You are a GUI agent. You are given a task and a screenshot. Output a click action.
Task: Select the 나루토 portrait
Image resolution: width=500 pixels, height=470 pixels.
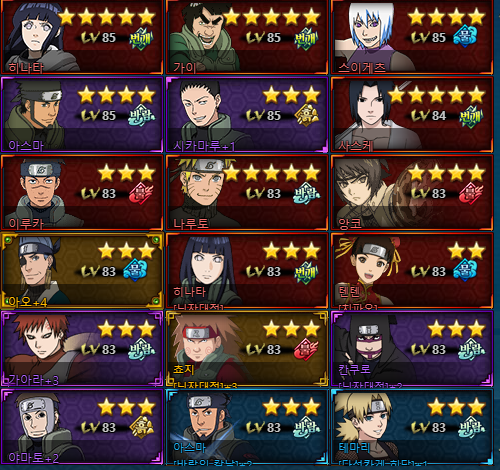[x=200, y=192]
